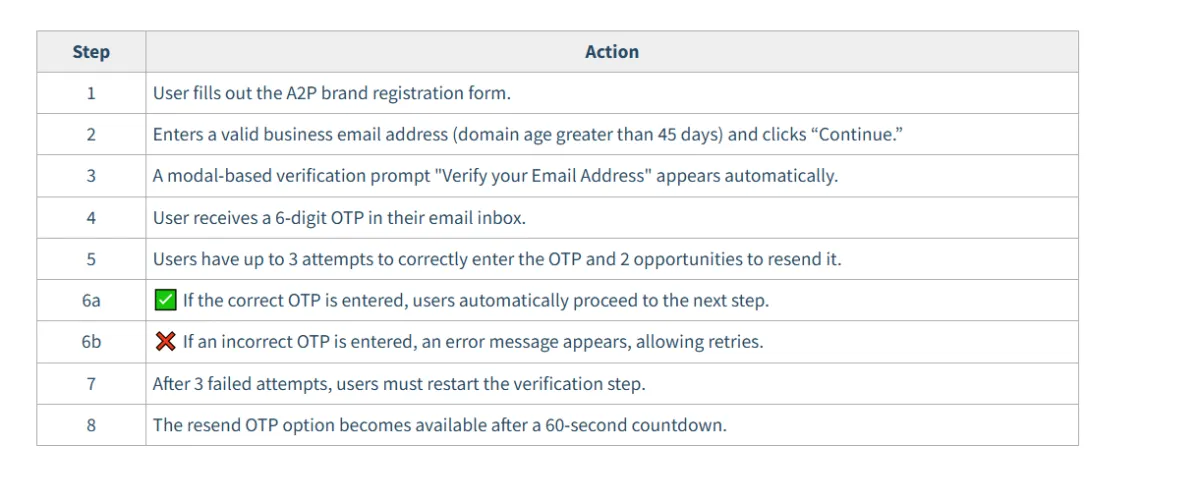
Task: Select the Action column header
Action: [612, 52]
